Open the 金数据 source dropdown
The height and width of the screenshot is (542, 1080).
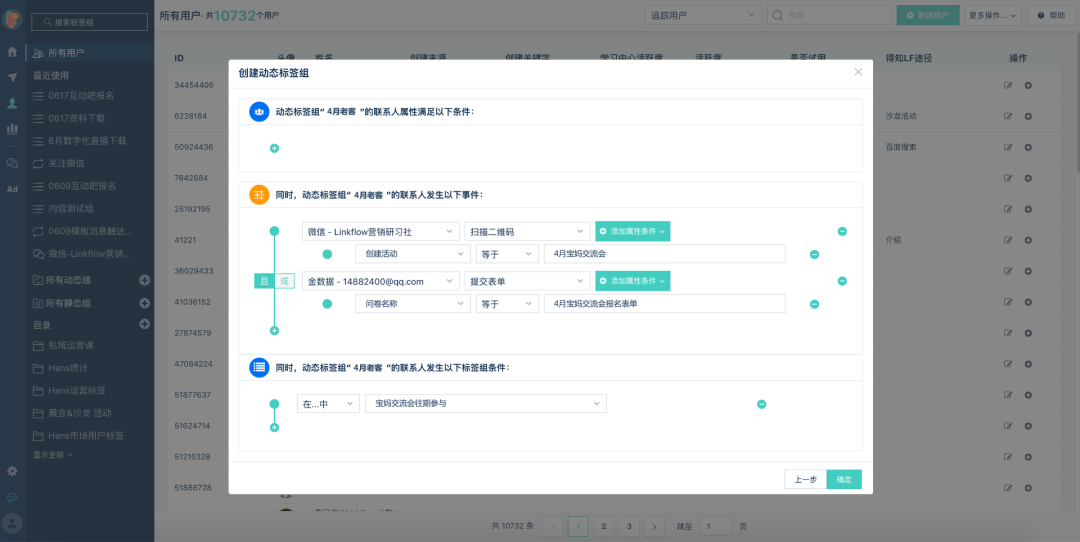click(x=381, y=281)
